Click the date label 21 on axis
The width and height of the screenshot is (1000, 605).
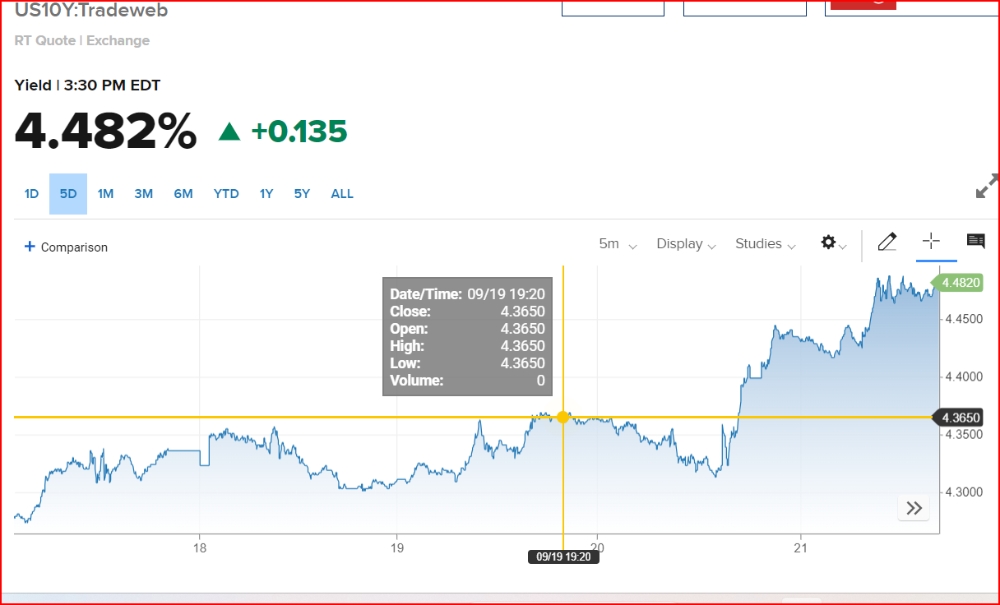(800, 548)
